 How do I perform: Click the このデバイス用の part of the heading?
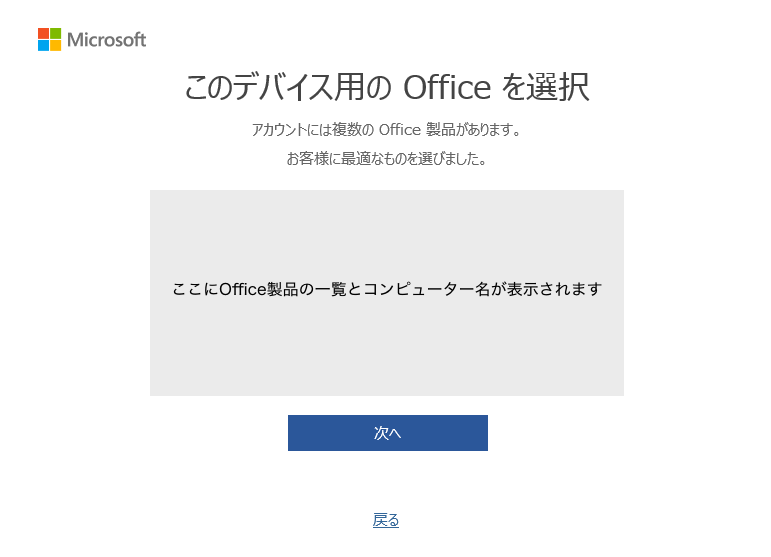[x=288, y=88]
